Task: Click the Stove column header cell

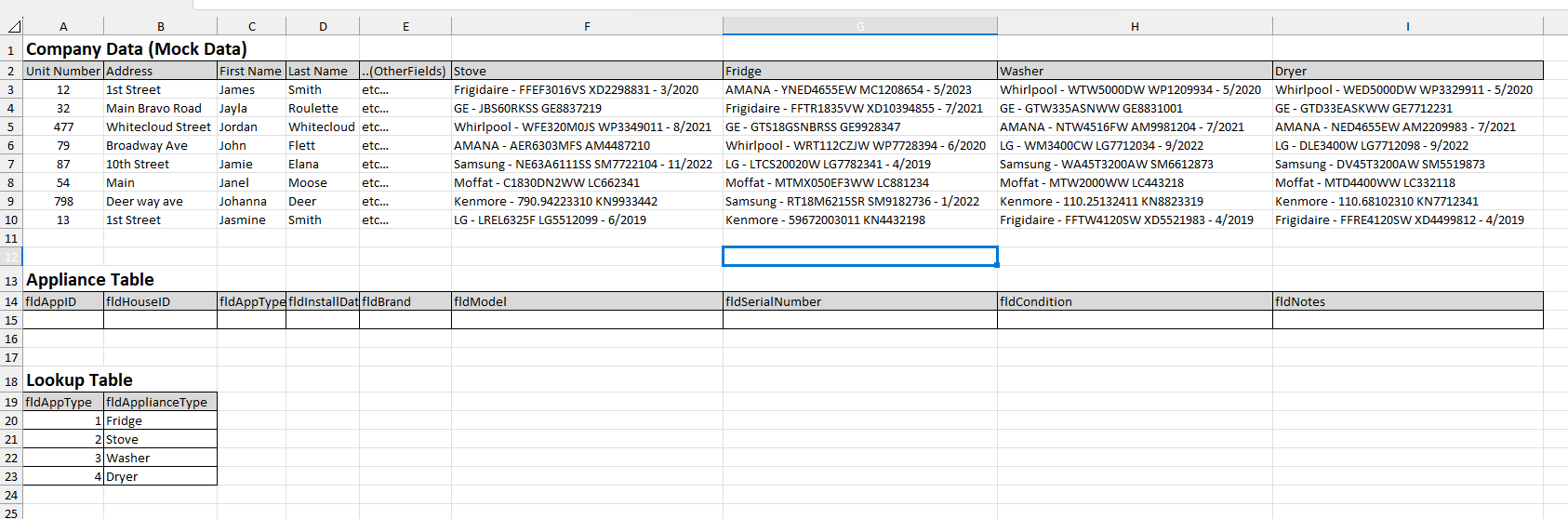Action: [587, 71]
